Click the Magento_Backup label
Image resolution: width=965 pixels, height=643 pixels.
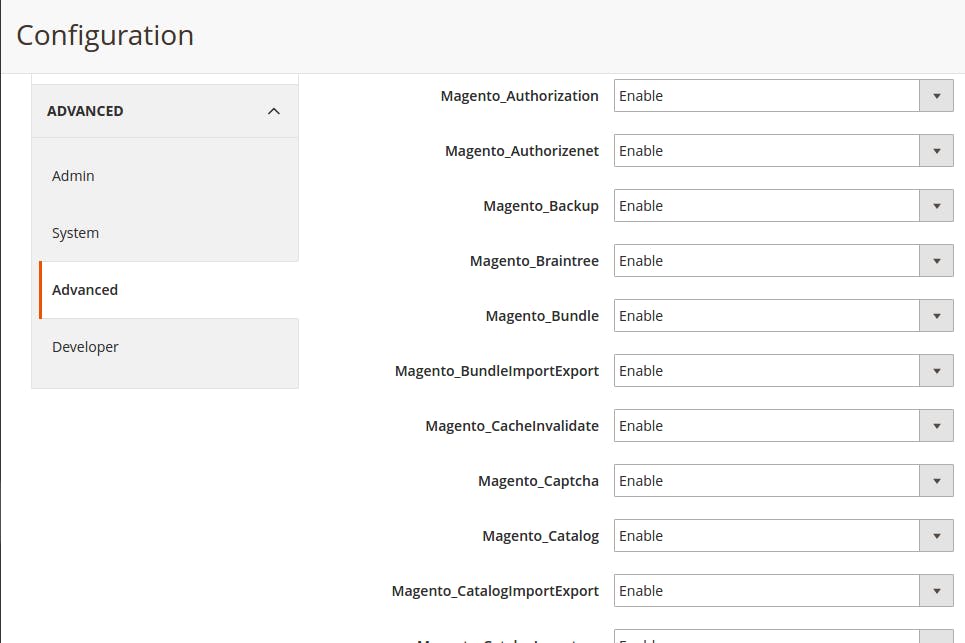[541, 206]
